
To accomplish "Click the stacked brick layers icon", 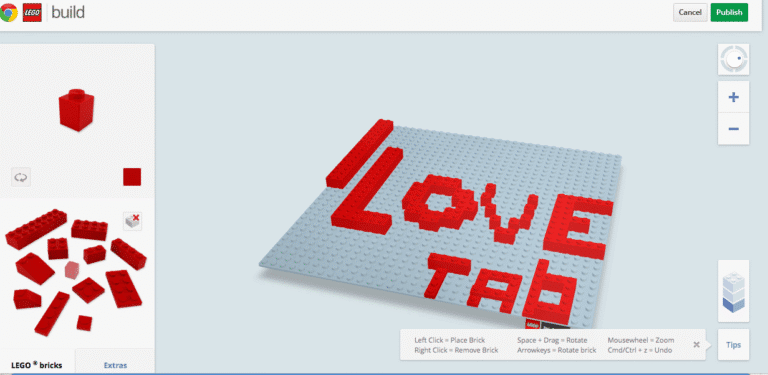I will [733, 292].
